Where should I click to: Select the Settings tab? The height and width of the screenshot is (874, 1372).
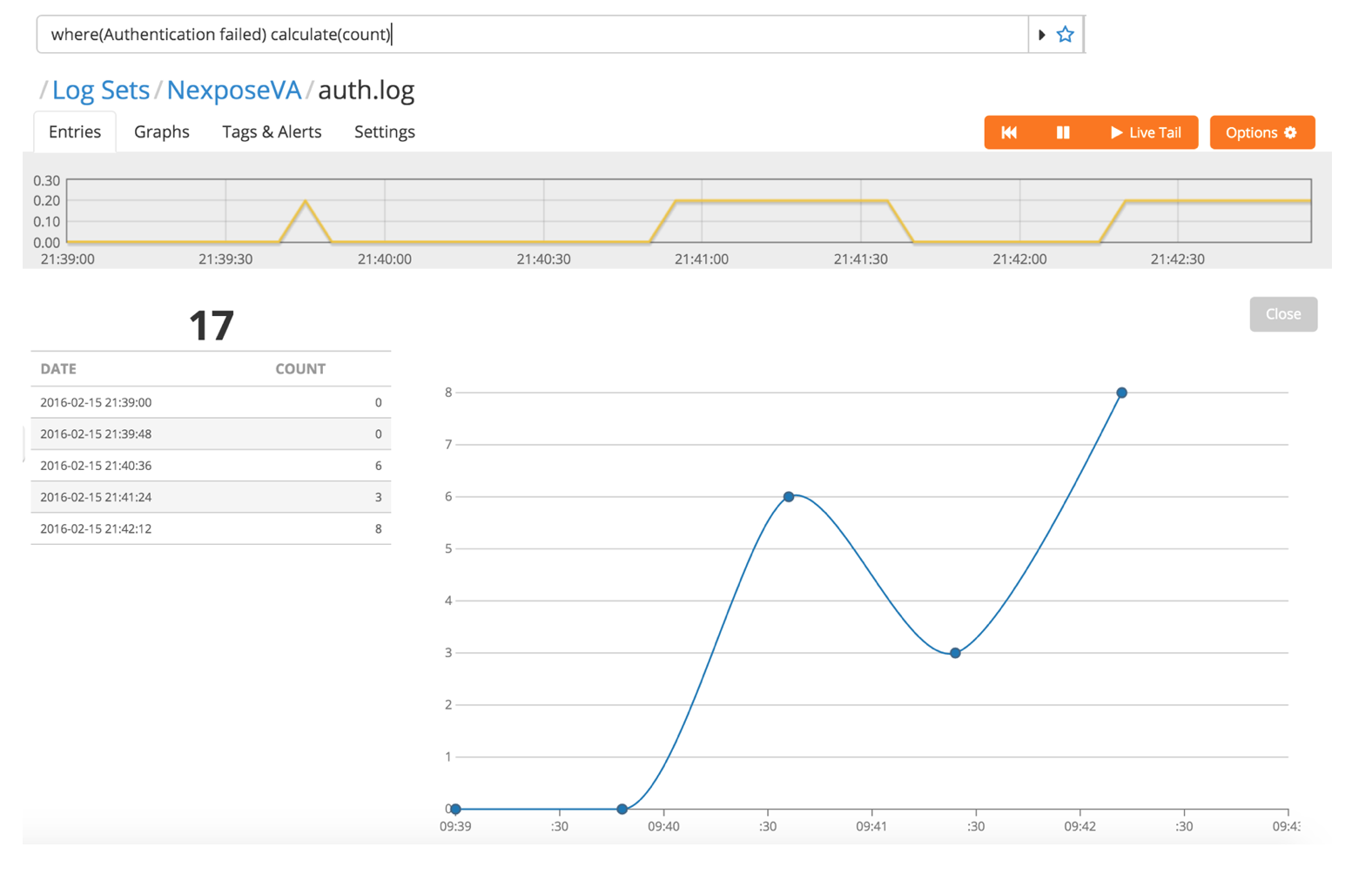point(384,131)
